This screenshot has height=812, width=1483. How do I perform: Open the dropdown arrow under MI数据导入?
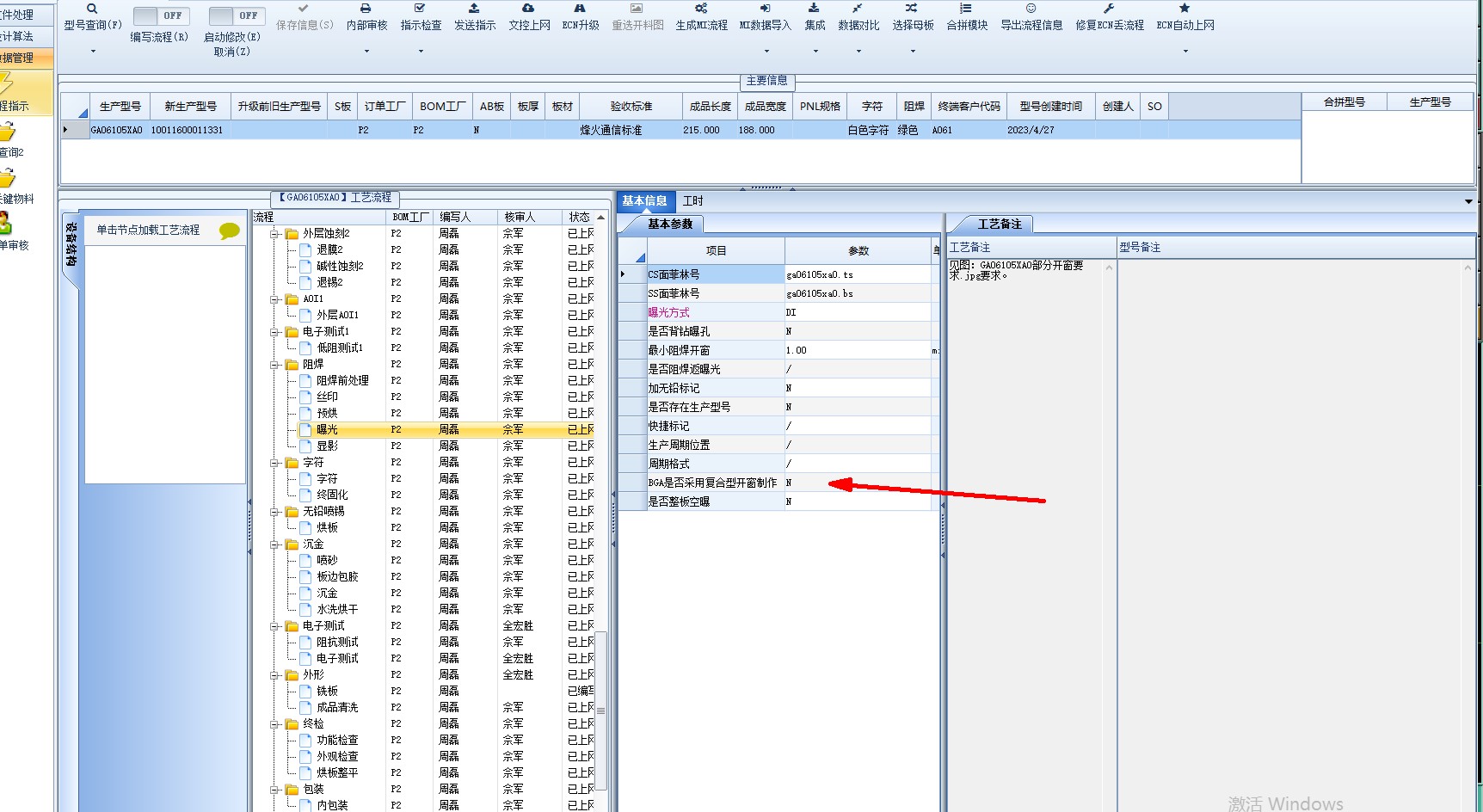766,51
